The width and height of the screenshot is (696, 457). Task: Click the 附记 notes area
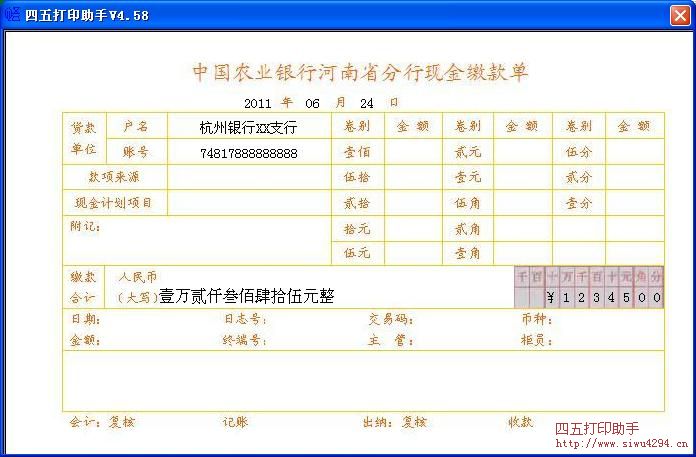196,240
